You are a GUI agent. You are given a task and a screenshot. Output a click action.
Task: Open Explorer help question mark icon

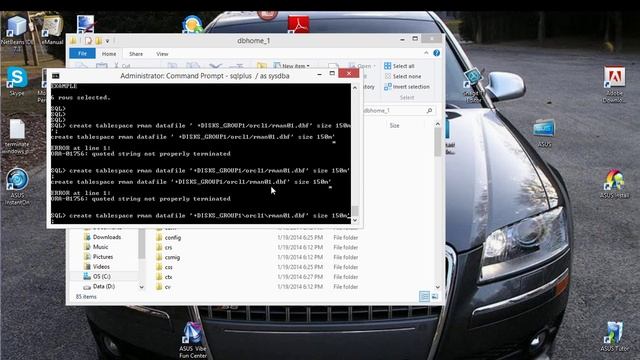[436, 53]
